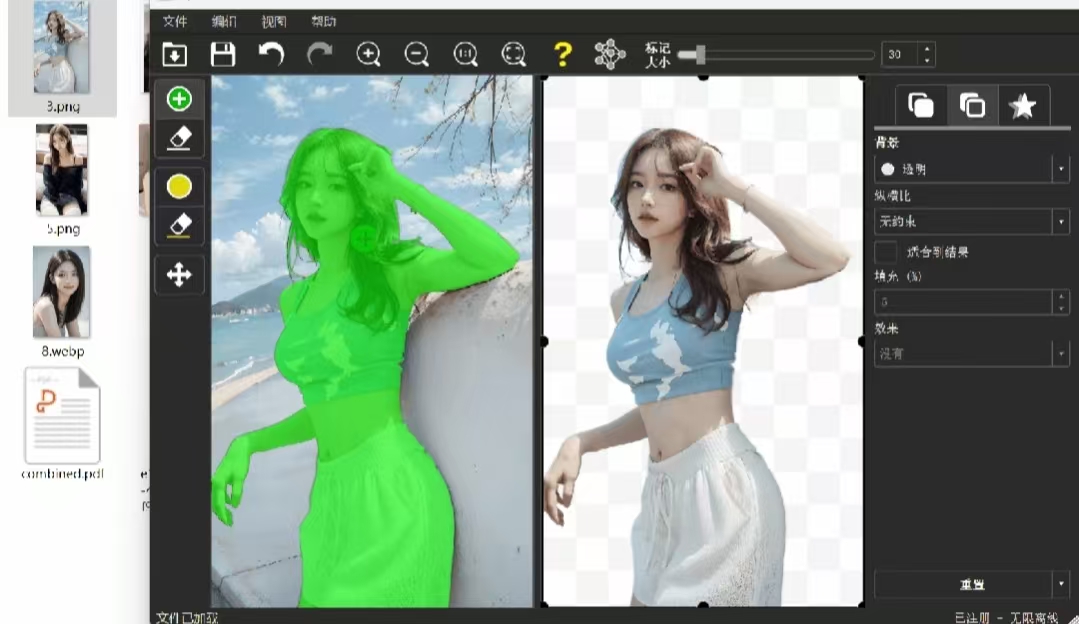The width and height of the screenshot is (1079, 624).
Task: Click the neural network auto-cutout icon
Action: 610,54
